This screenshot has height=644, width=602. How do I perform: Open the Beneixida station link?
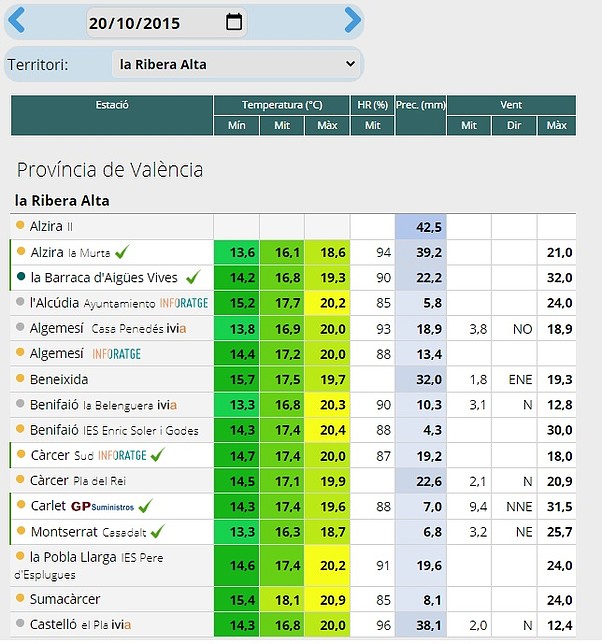tap(59, 380)
